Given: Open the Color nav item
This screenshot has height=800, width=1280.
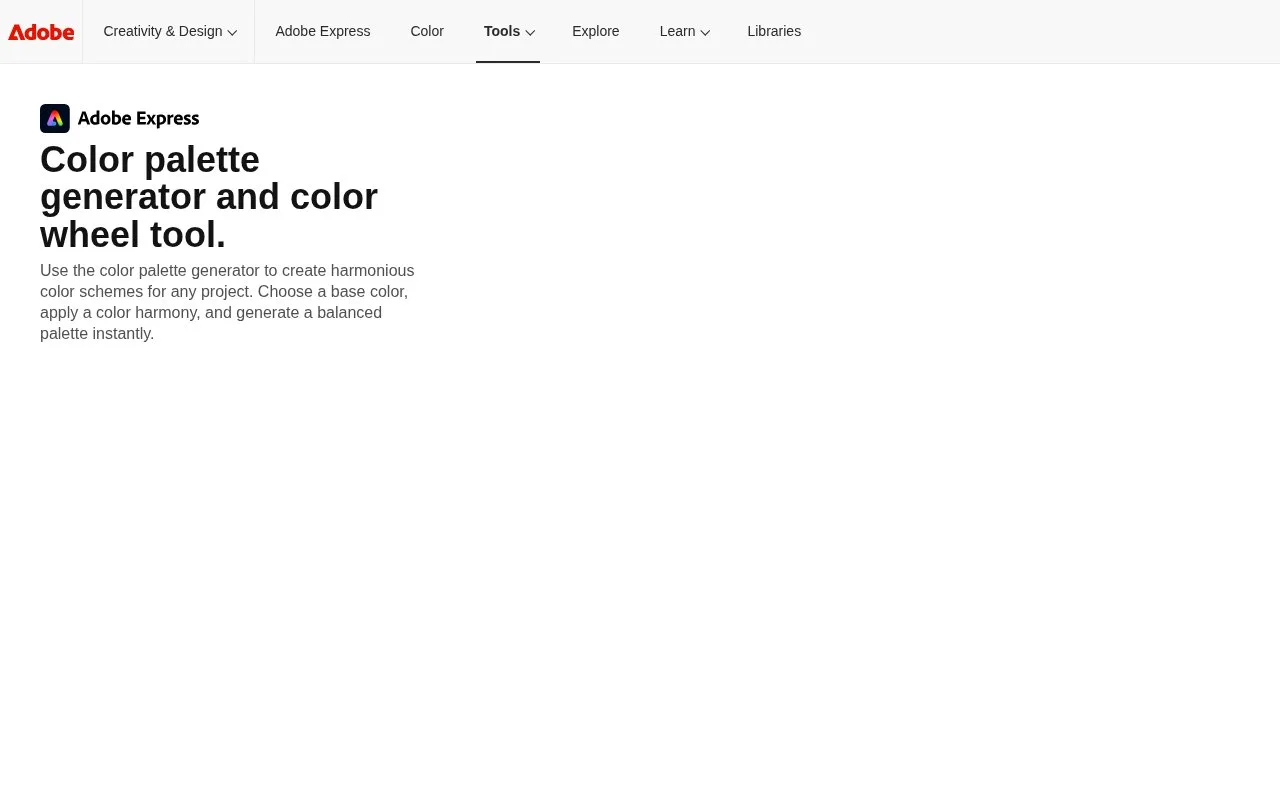Looking at the screenshot, I should [x=427, y=31].
